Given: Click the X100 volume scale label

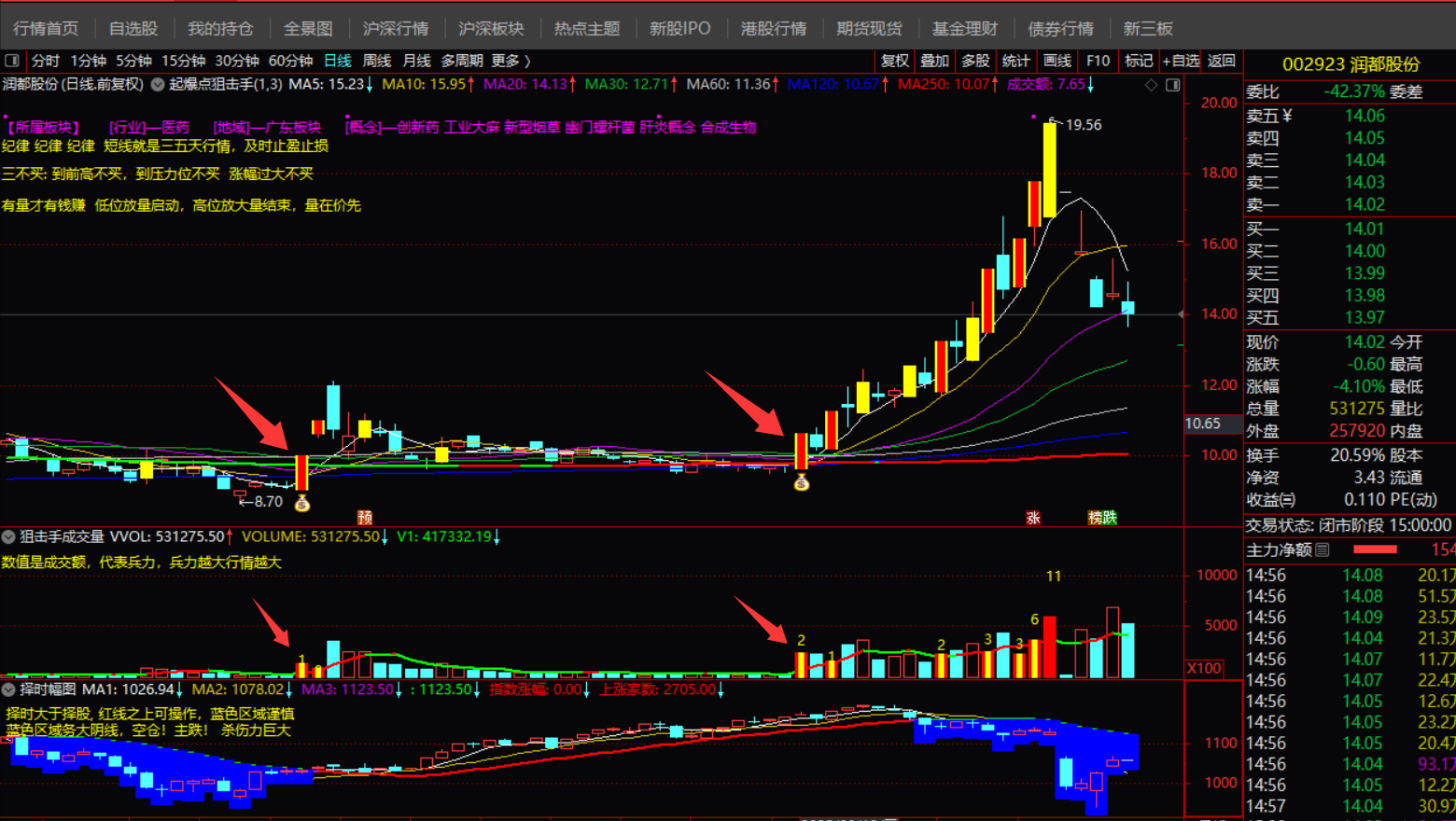Looking at the screenshot, I should 1203,668.
